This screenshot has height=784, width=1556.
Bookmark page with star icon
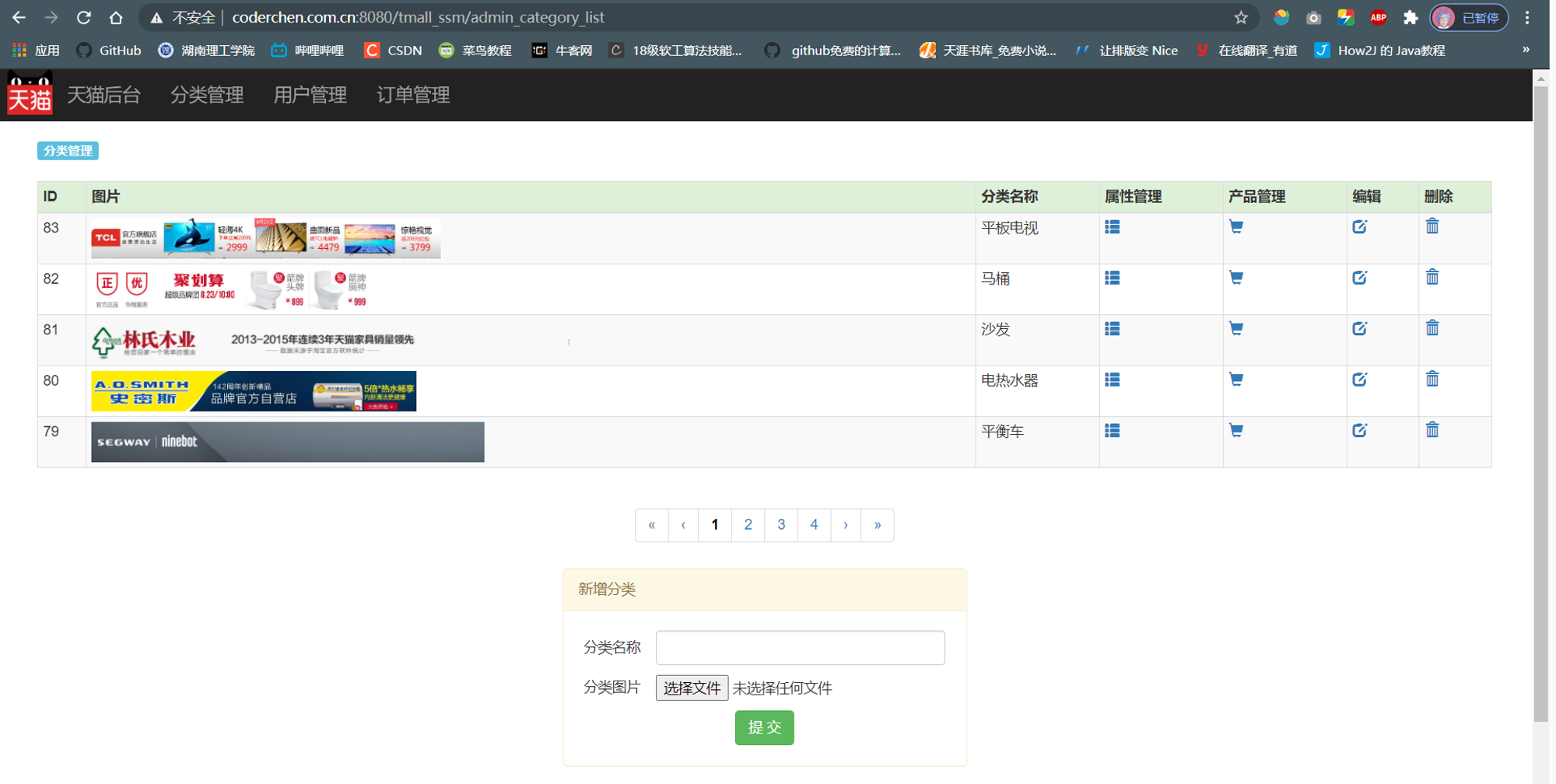(x=1241, y=17)
